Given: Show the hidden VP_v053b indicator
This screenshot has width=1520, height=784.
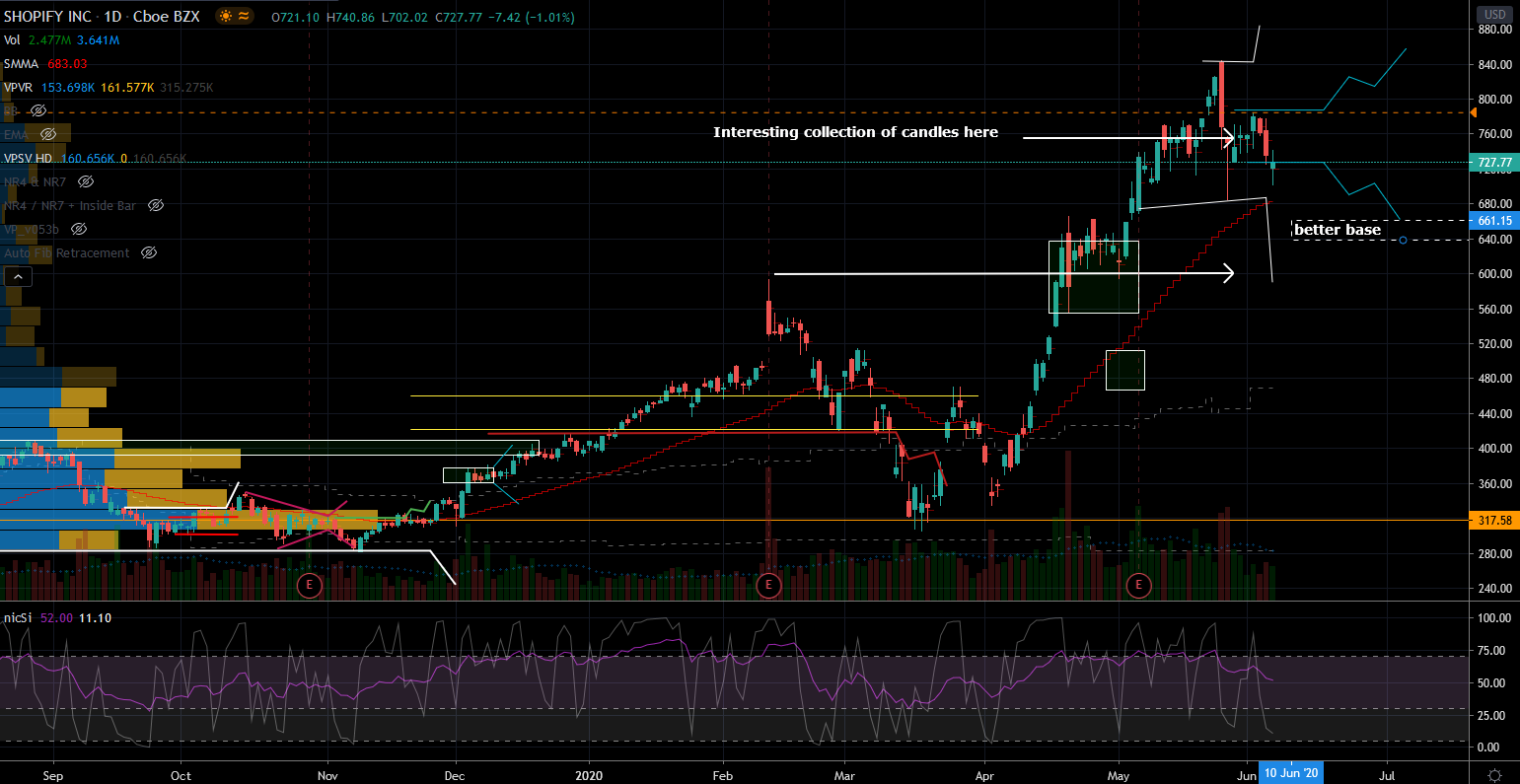Looking at the screenshot, I should click(79, 229).
